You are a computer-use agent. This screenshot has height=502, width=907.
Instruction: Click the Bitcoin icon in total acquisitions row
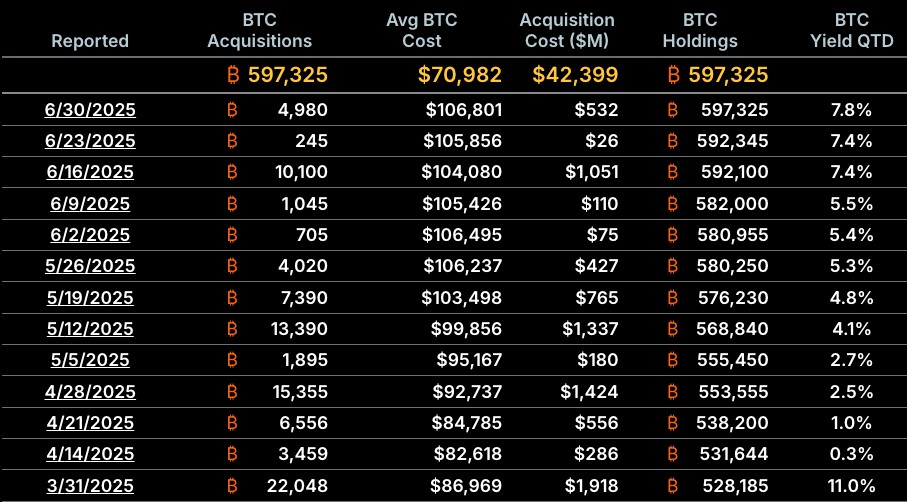pos(233,75)
